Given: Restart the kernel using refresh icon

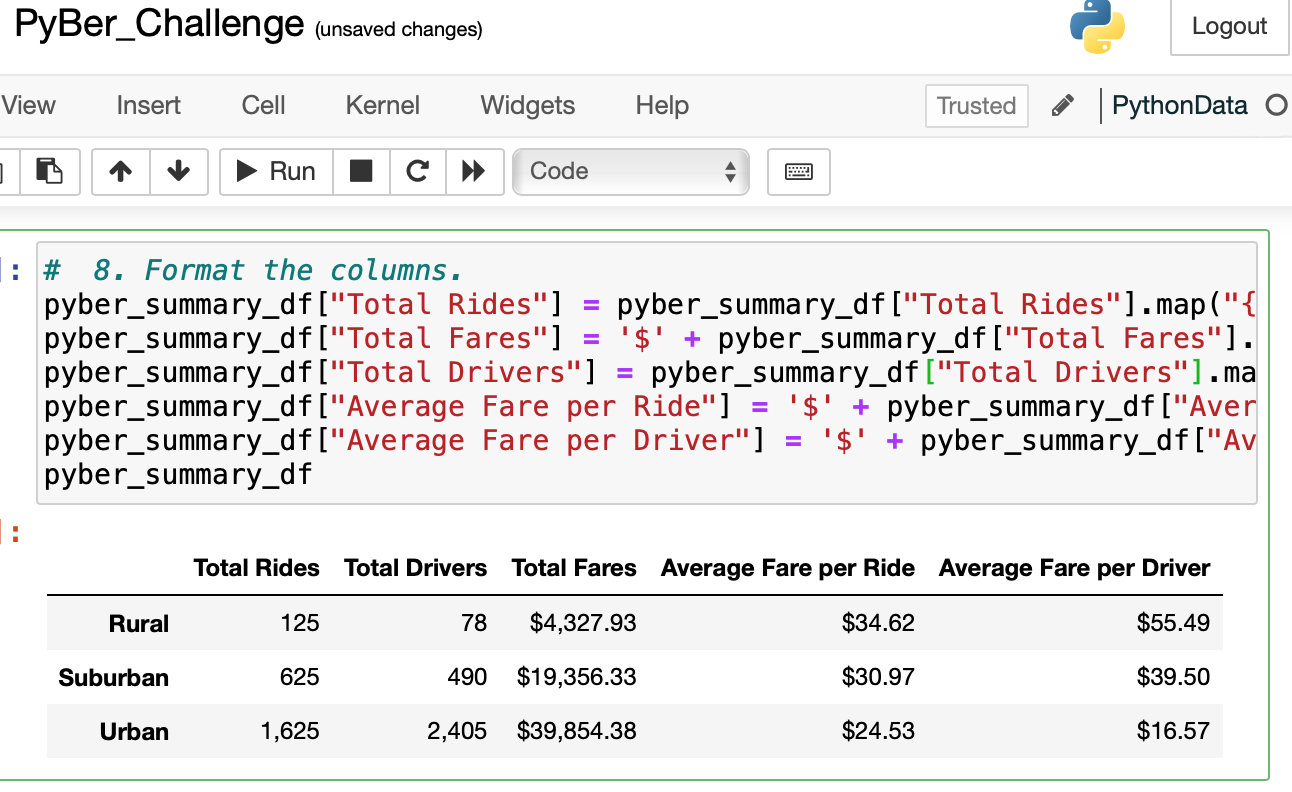Looking at the screenshot, I should coord(417,171).
